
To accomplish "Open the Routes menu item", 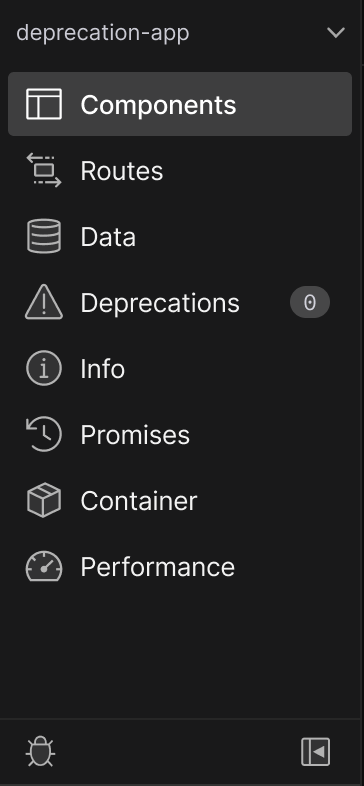I will coord(180,170).
